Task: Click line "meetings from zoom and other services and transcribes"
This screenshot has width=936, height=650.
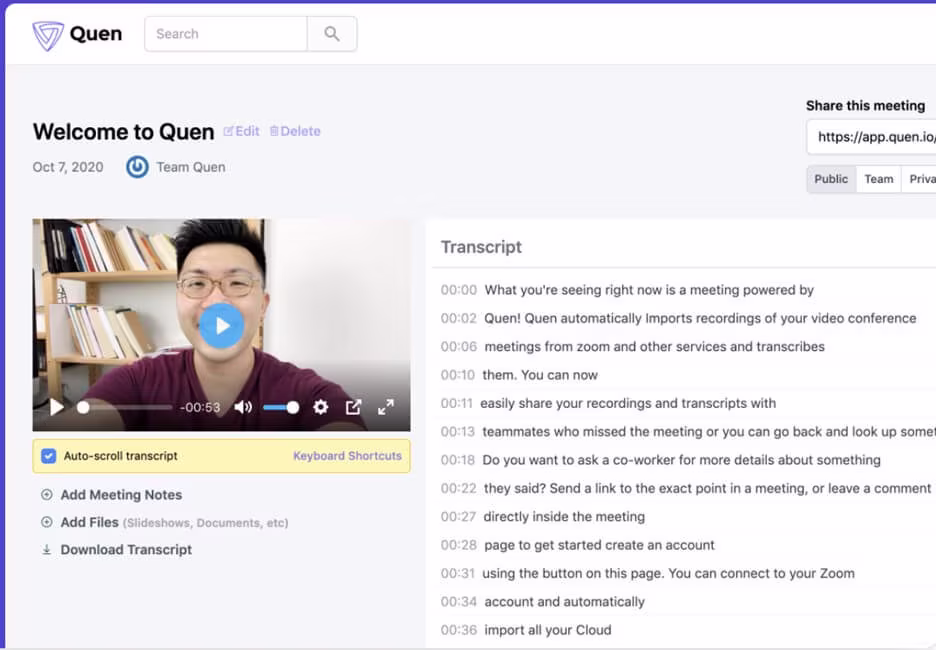Action: click(654, 347)
